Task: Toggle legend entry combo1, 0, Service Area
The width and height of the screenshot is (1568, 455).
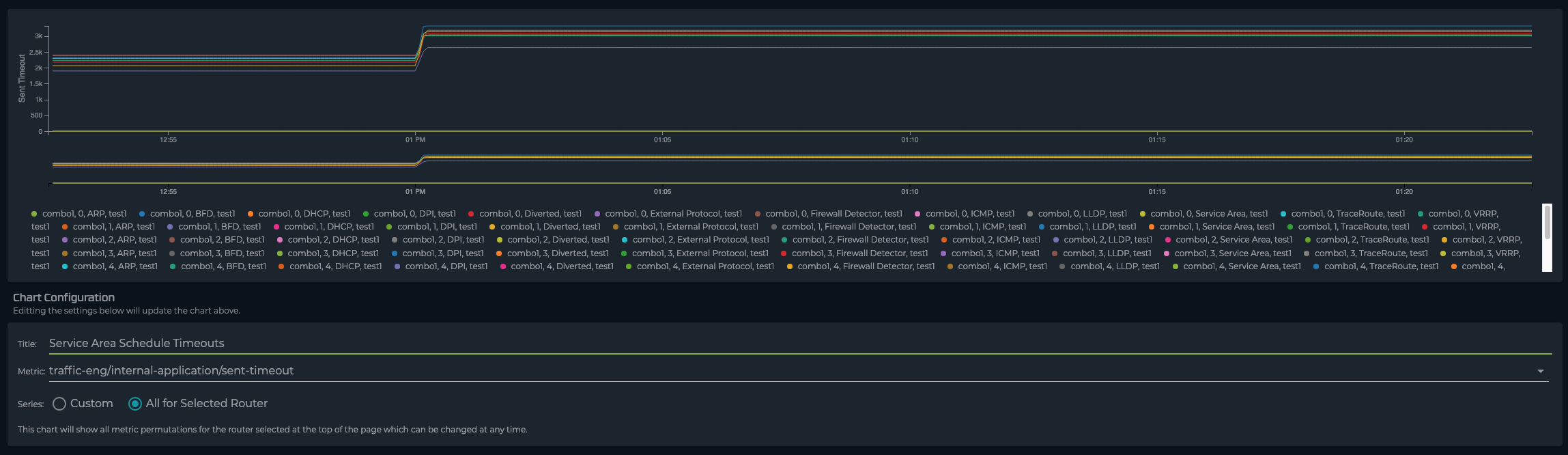Action: click(x=1203, y=214)
